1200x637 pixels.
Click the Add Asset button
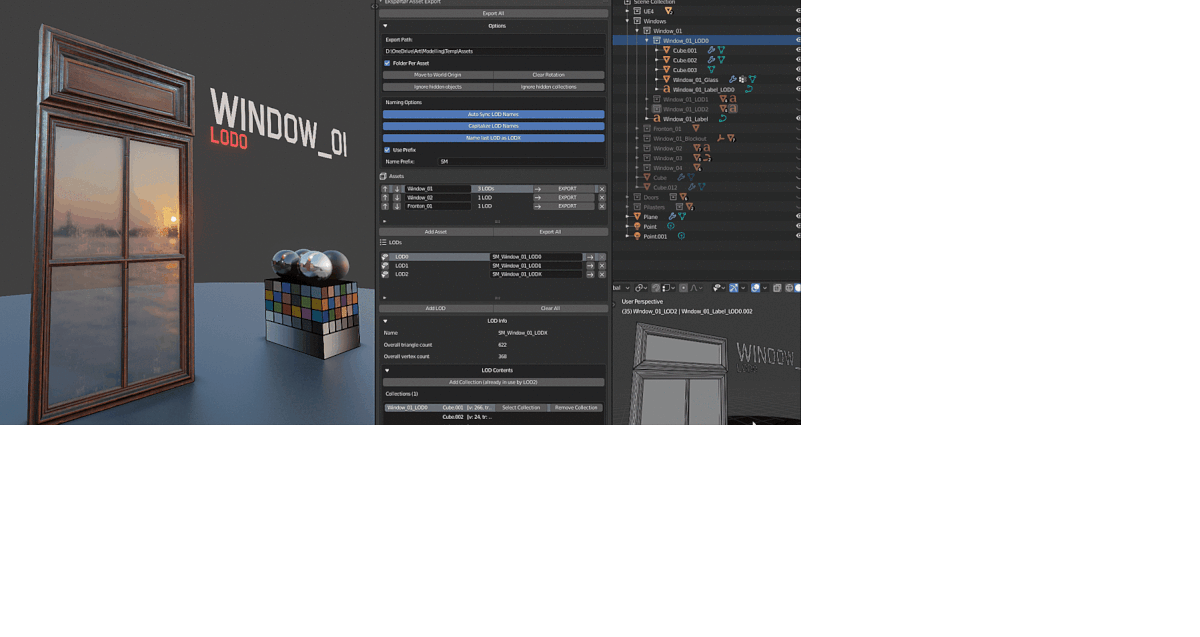click(x=436, y=232)
